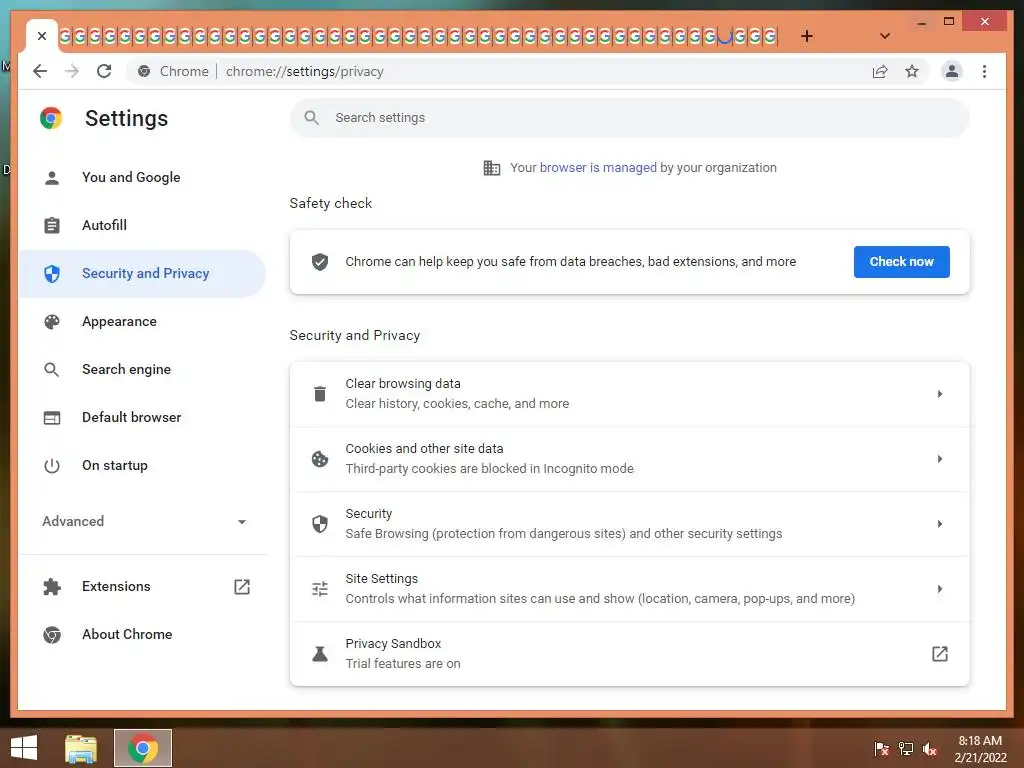Click the Chrome logo beside Settings title
The image size is (1024, 768).
[x=51, y=118]
